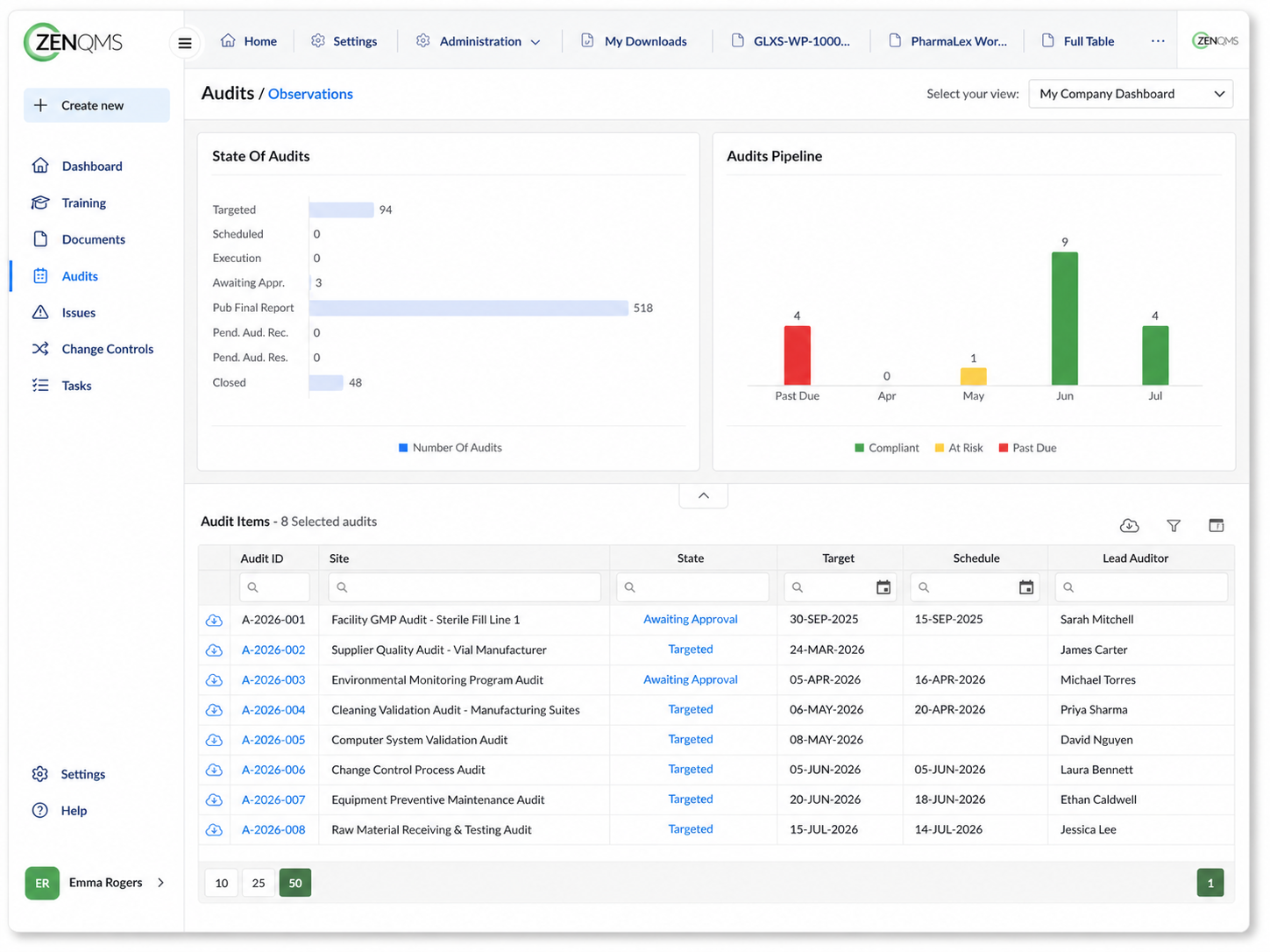Click the hamburger menu icon beside logo
Screen dimensions: 1270x952
click(x=185, y=42)
